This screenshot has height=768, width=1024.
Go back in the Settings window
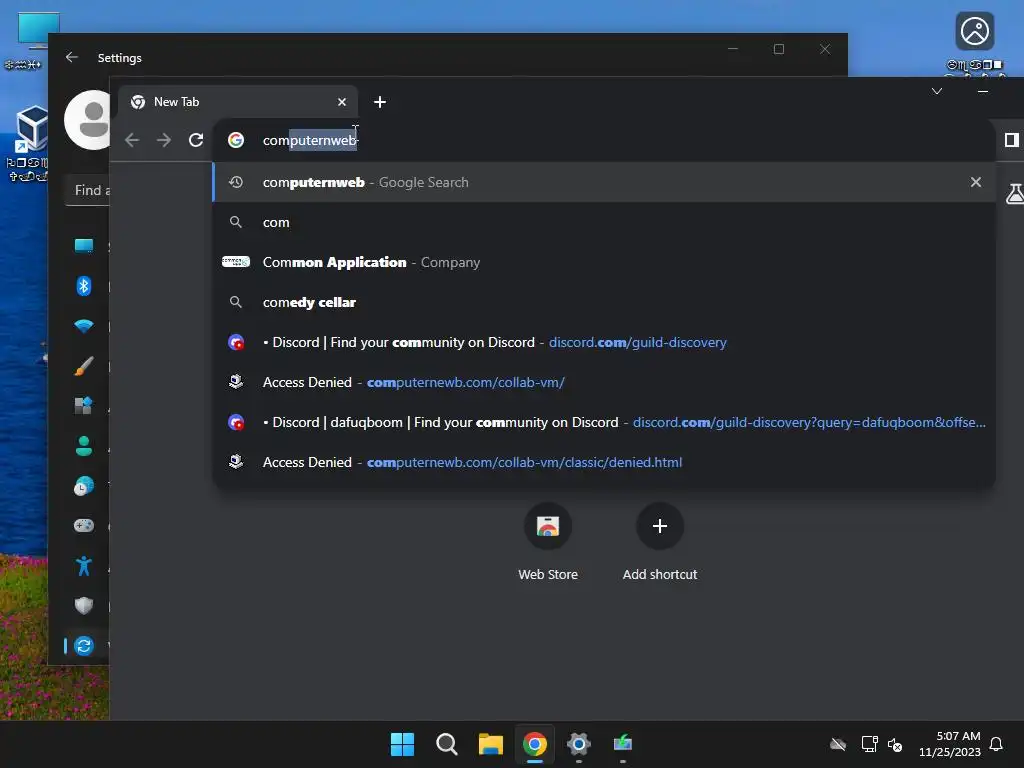[x=72, y=57]
